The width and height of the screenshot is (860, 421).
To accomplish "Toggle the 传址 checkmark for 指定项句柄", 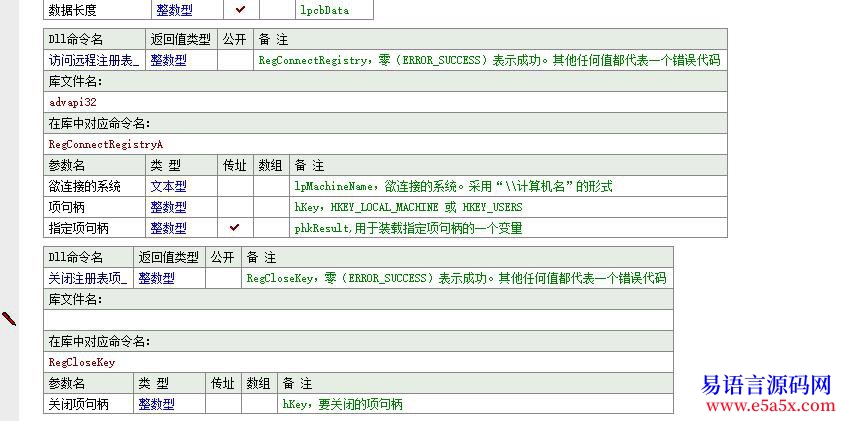I will coord(235,227).
